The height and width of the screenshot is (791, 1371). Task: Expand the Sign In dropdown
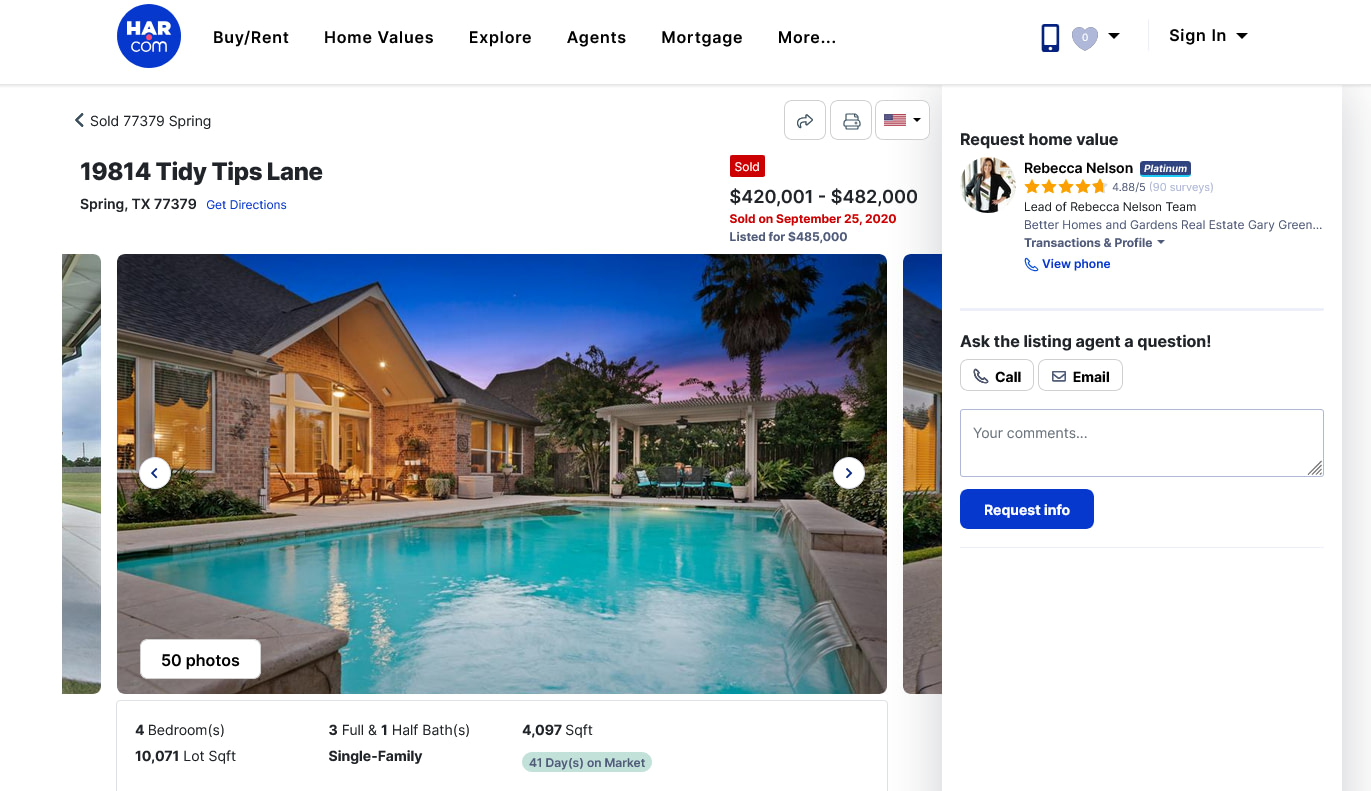[x=1208, y=36]
